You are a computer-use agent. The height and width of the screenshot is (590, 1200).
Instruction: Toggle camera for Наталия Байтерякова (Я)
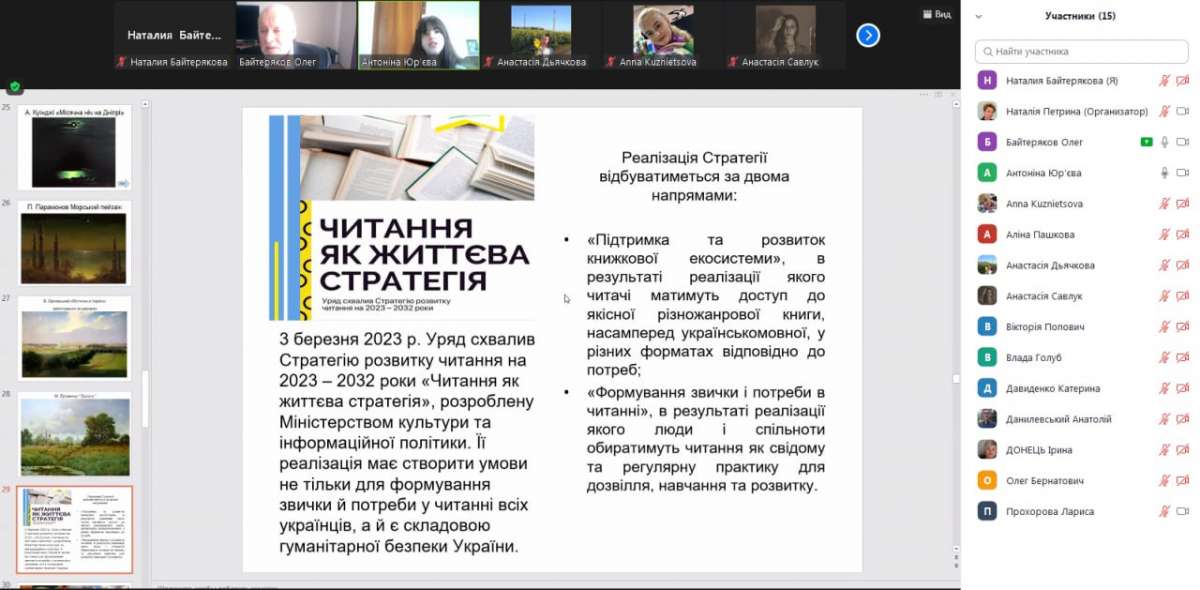pos(1182,81)
